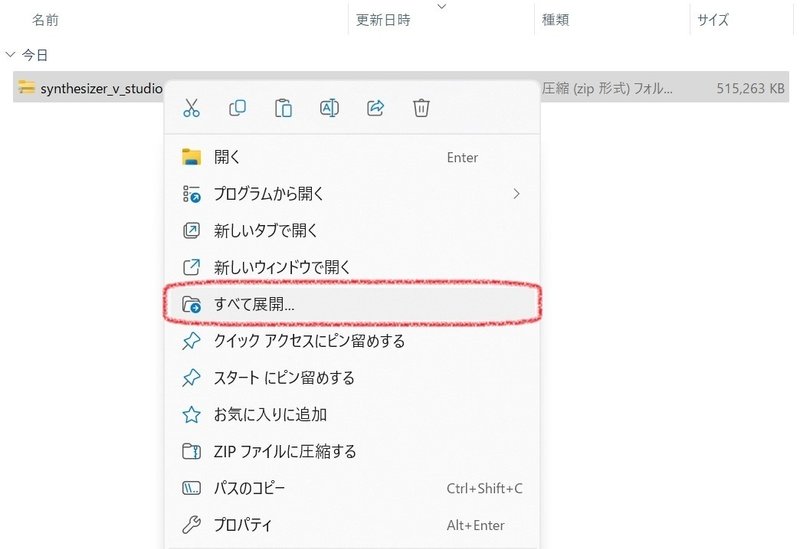Select 開く from the context menu

click(352, 157)
